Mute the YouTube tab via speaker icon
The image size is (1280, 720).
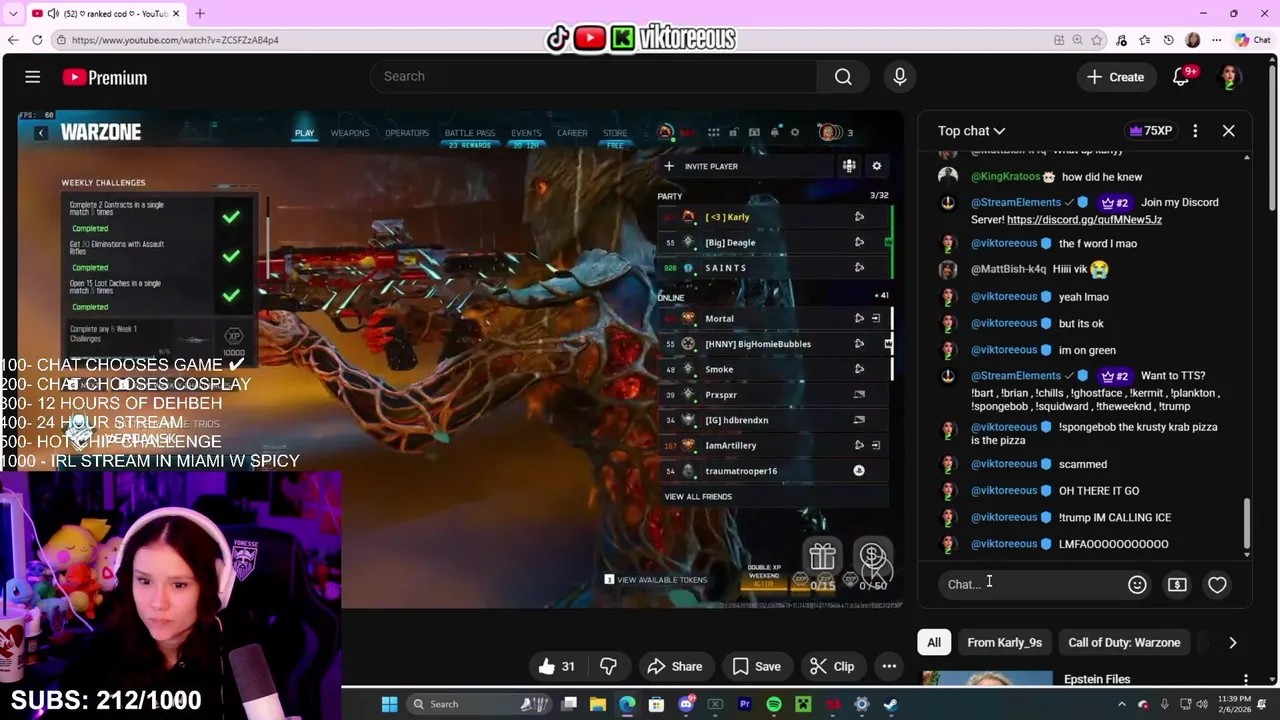point(52,13)
